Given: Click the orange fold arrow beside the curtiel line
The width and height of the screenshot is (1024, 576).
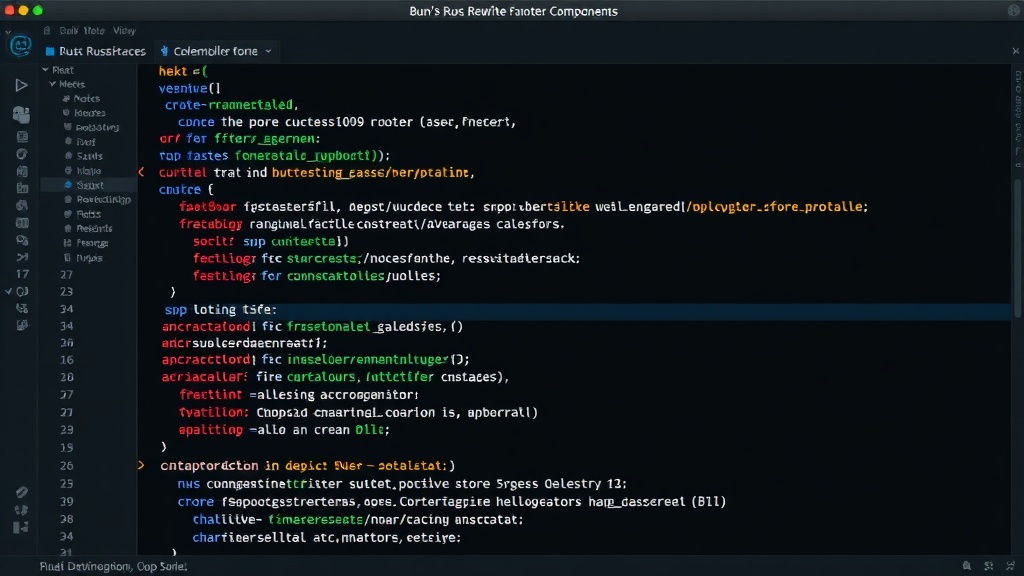Looking at the screenshot, I should pos(142,172).
